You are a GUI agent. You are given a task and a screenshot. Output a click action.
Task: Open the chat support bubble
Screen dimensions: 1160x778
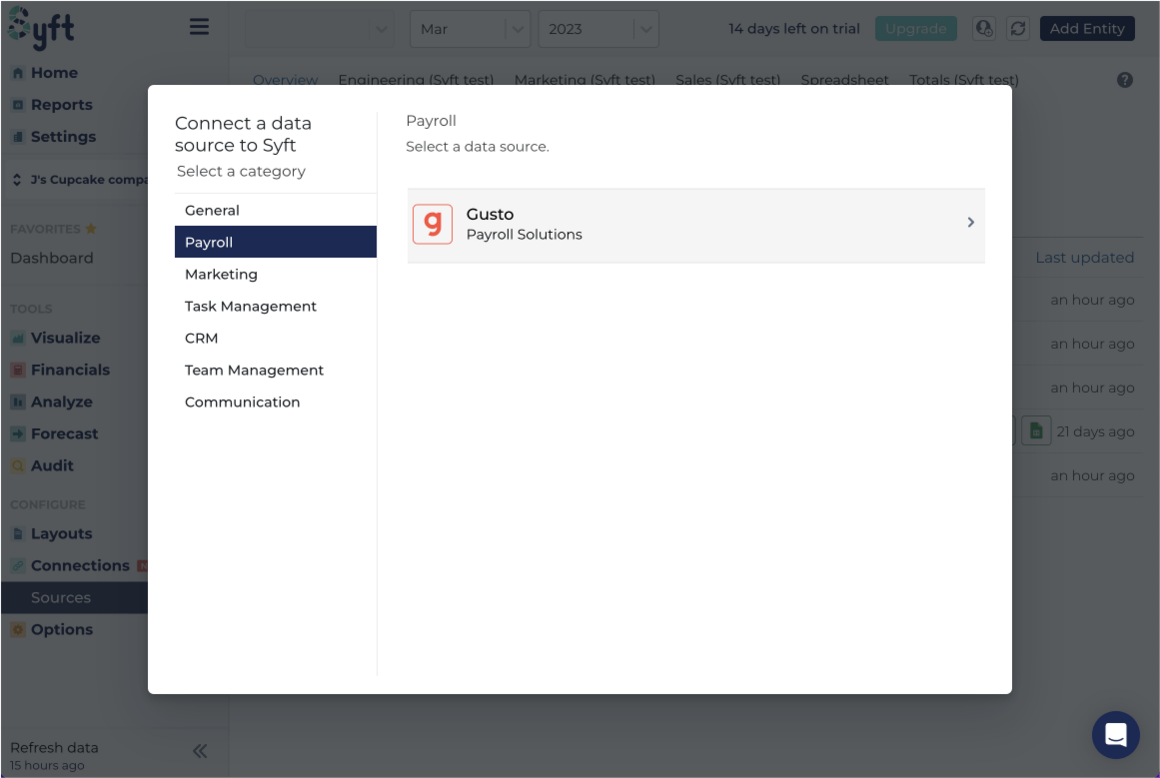pos(1115,734)
